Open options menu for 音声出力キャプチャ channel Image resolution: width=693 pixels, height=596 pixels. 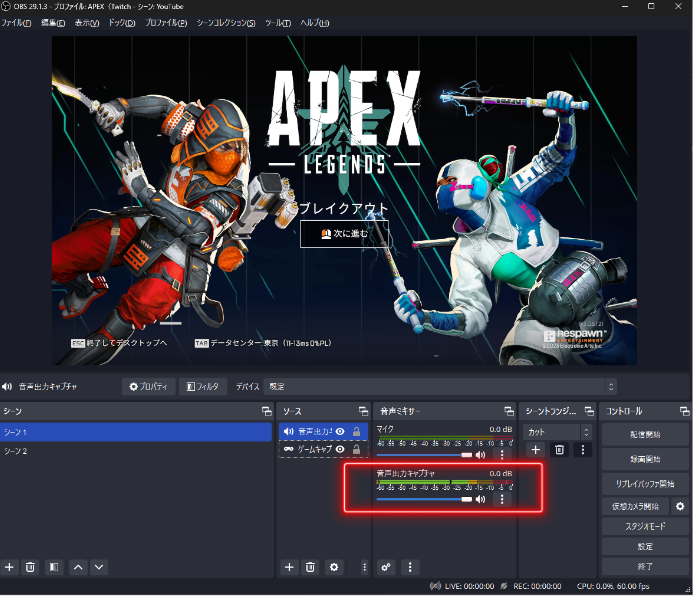(502, 499)
